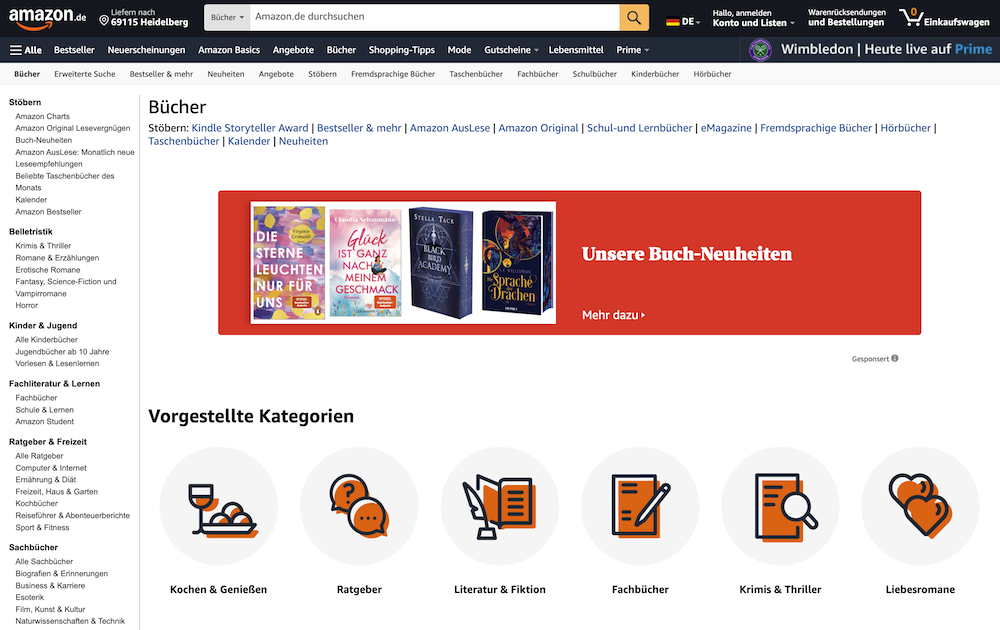Open Amazon Student sidebar link
The image size is (1000, 630).
pyautogui.click(x=45, y=421)
